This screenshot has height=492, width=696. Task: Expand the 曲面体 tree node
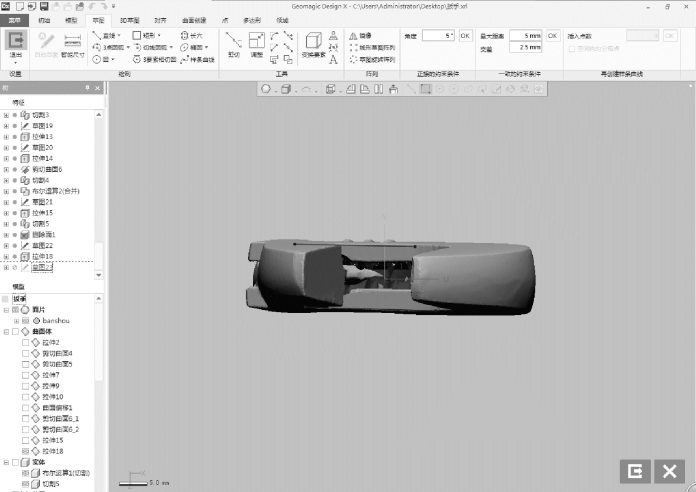(5, 331)
